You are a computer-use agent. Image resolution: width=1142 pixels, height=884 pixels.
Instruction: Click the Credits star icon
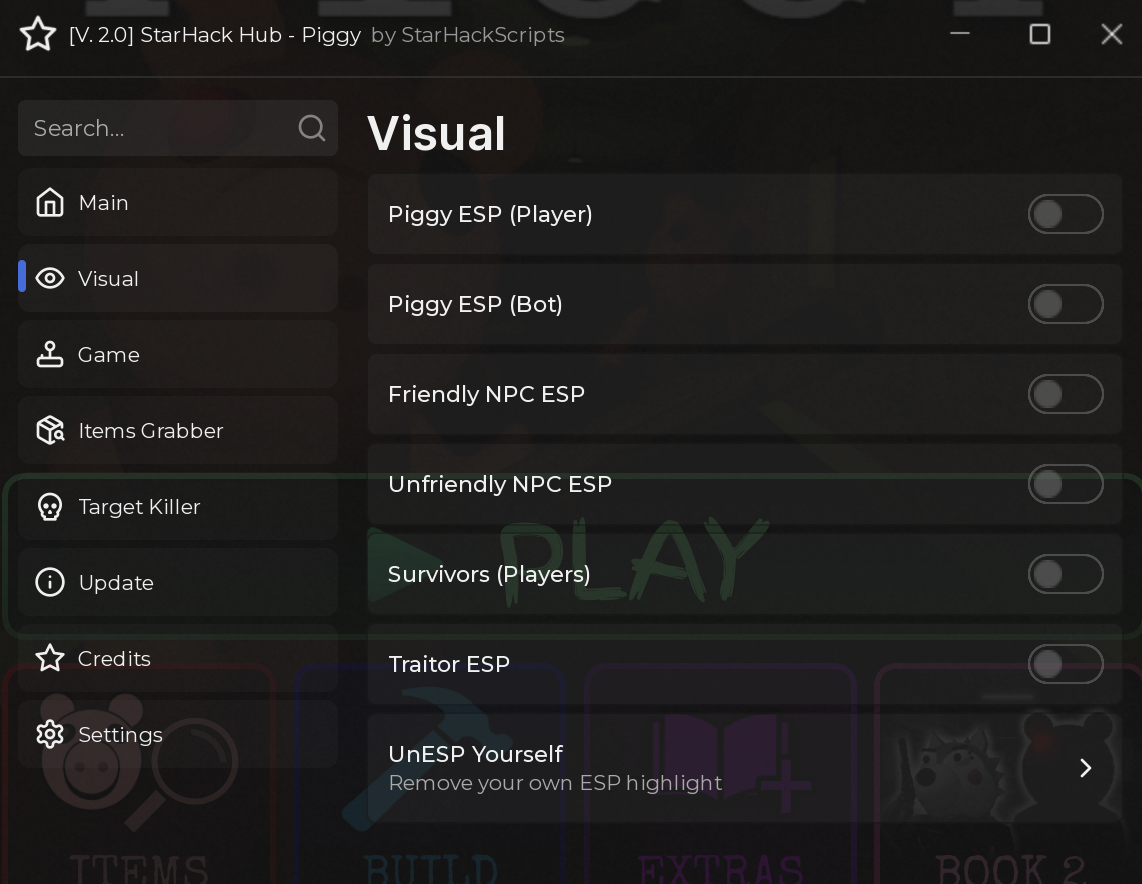(x=50, y=658)
